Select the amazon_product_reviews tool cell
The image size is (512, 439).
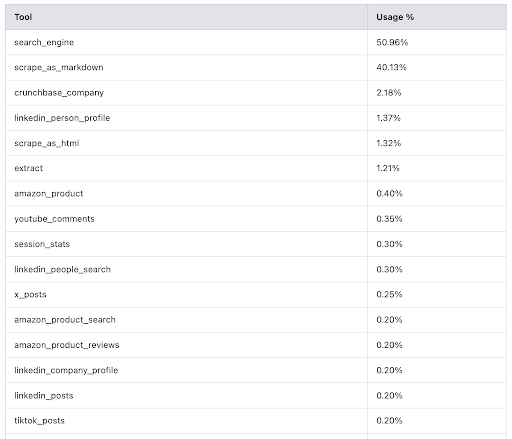pos(186,345)
